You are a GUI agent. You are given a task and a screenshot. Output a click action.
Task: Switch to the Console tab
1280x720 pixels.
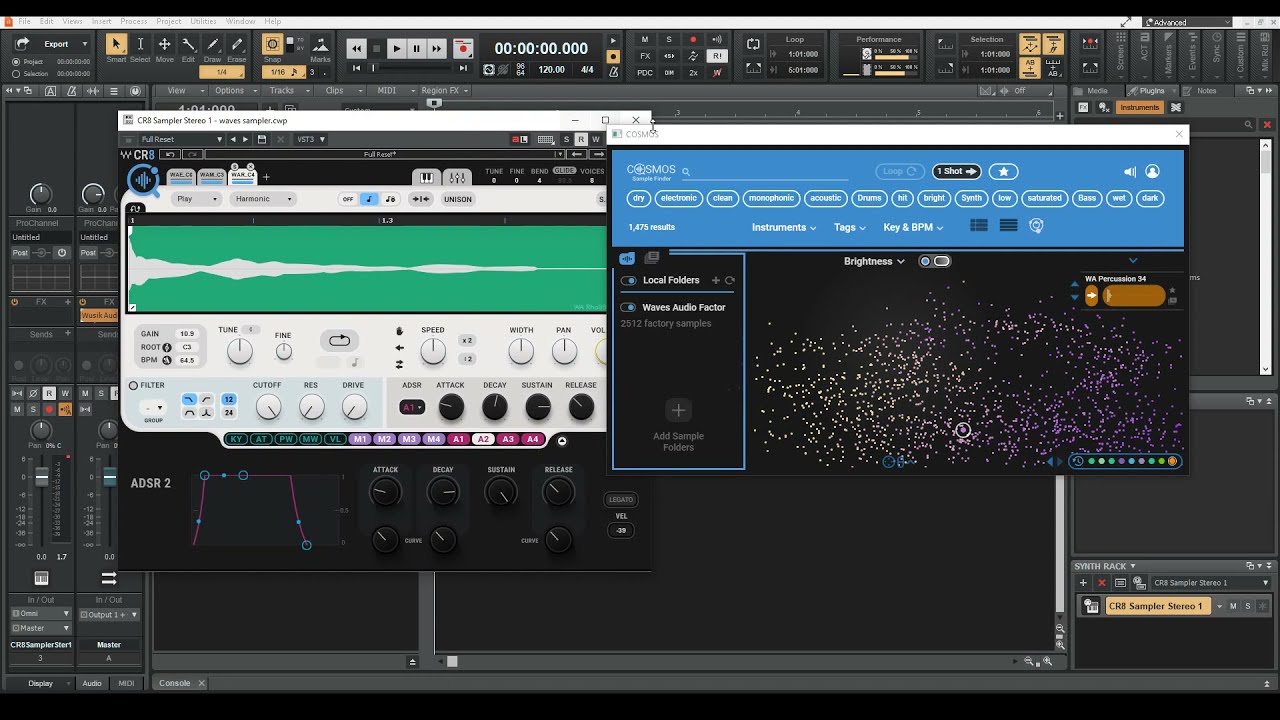pos(175,683)
